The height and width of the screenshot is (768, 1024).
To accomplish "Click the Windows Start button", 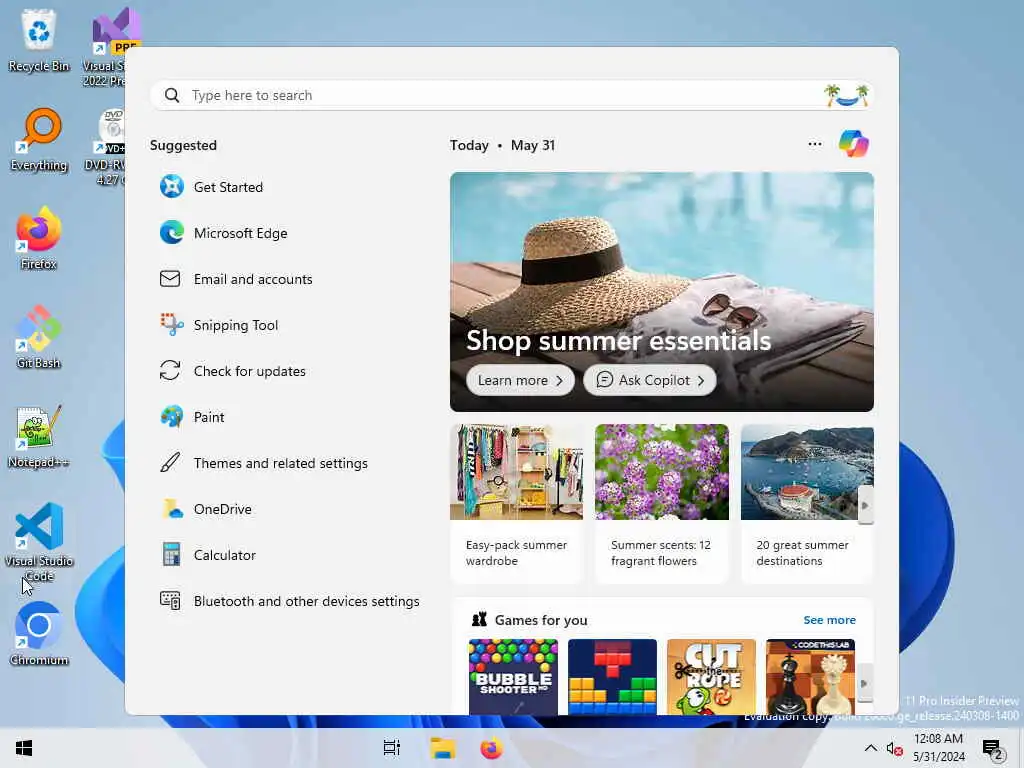I will [24, 748].
